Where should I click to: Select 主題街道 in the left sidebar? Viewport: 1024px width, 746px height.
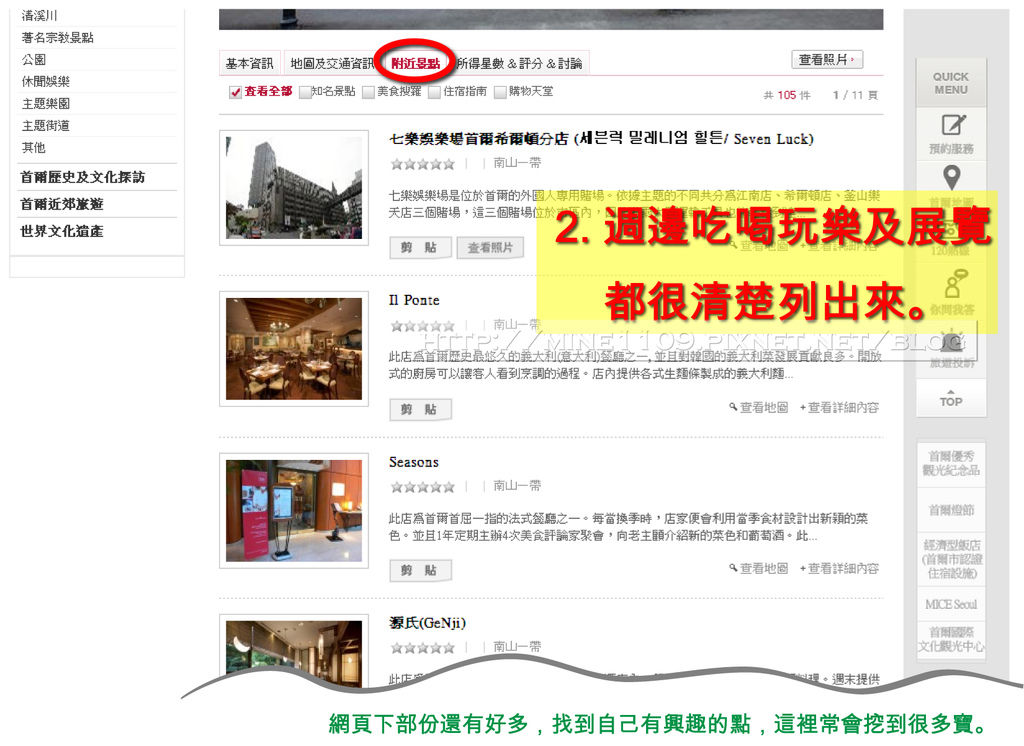pos(46,125)
